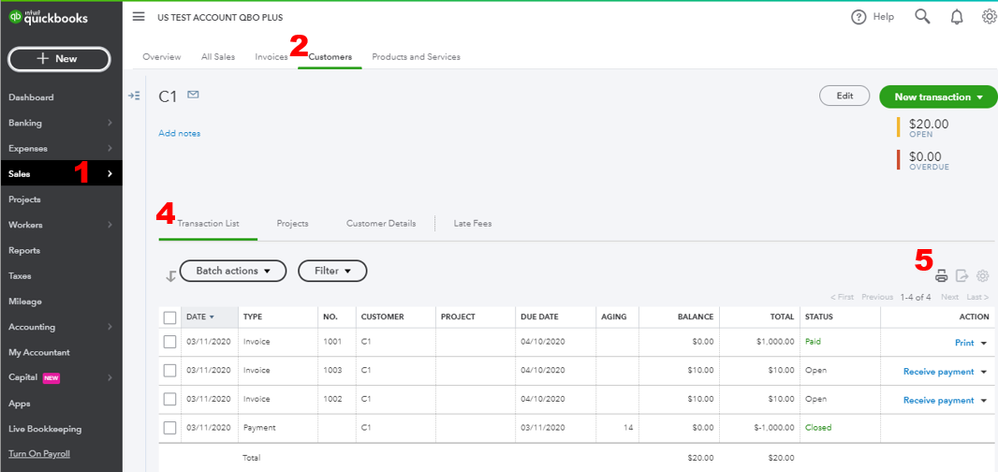Click the Edit customer button
Viewport: 998px width, 472px height.
click(844, 96)
